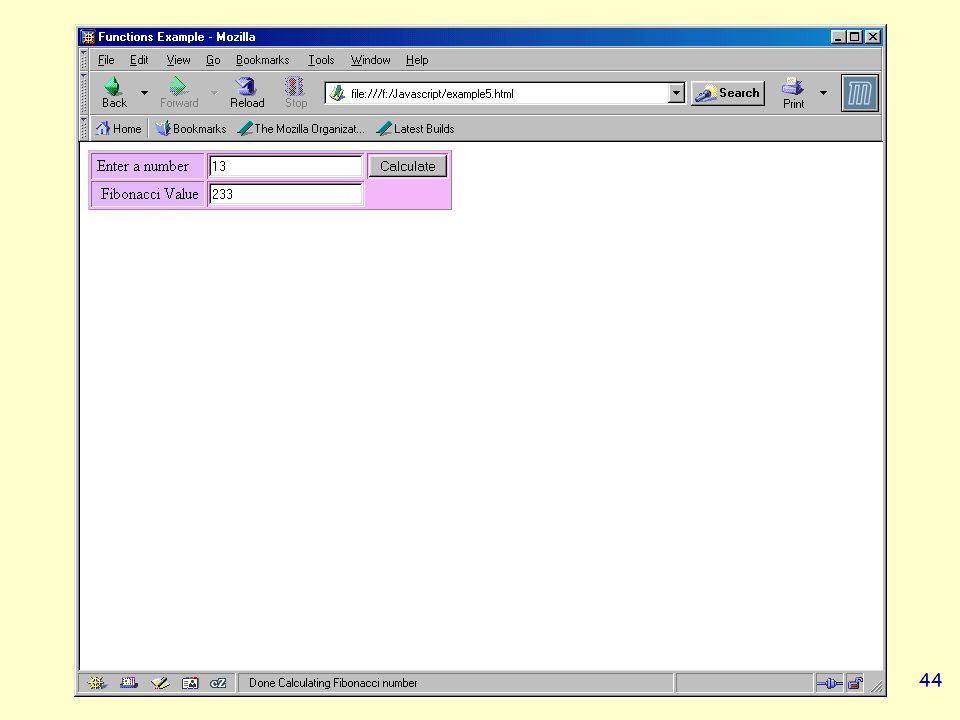Open the Forward history dropdown arrow

pos(214,93)
